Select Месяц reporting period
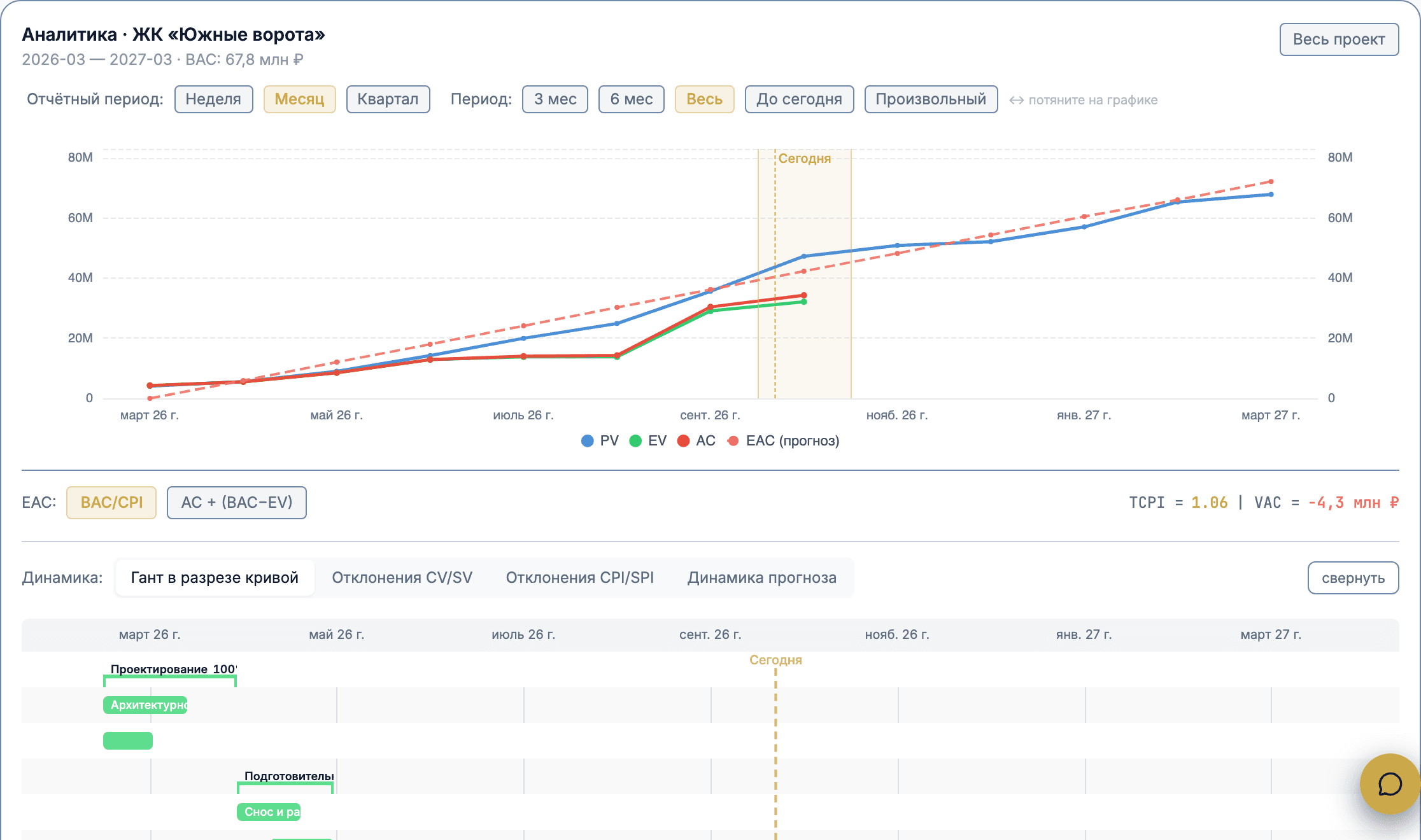This screenshot has height=840, width=1421. [299, 99]
